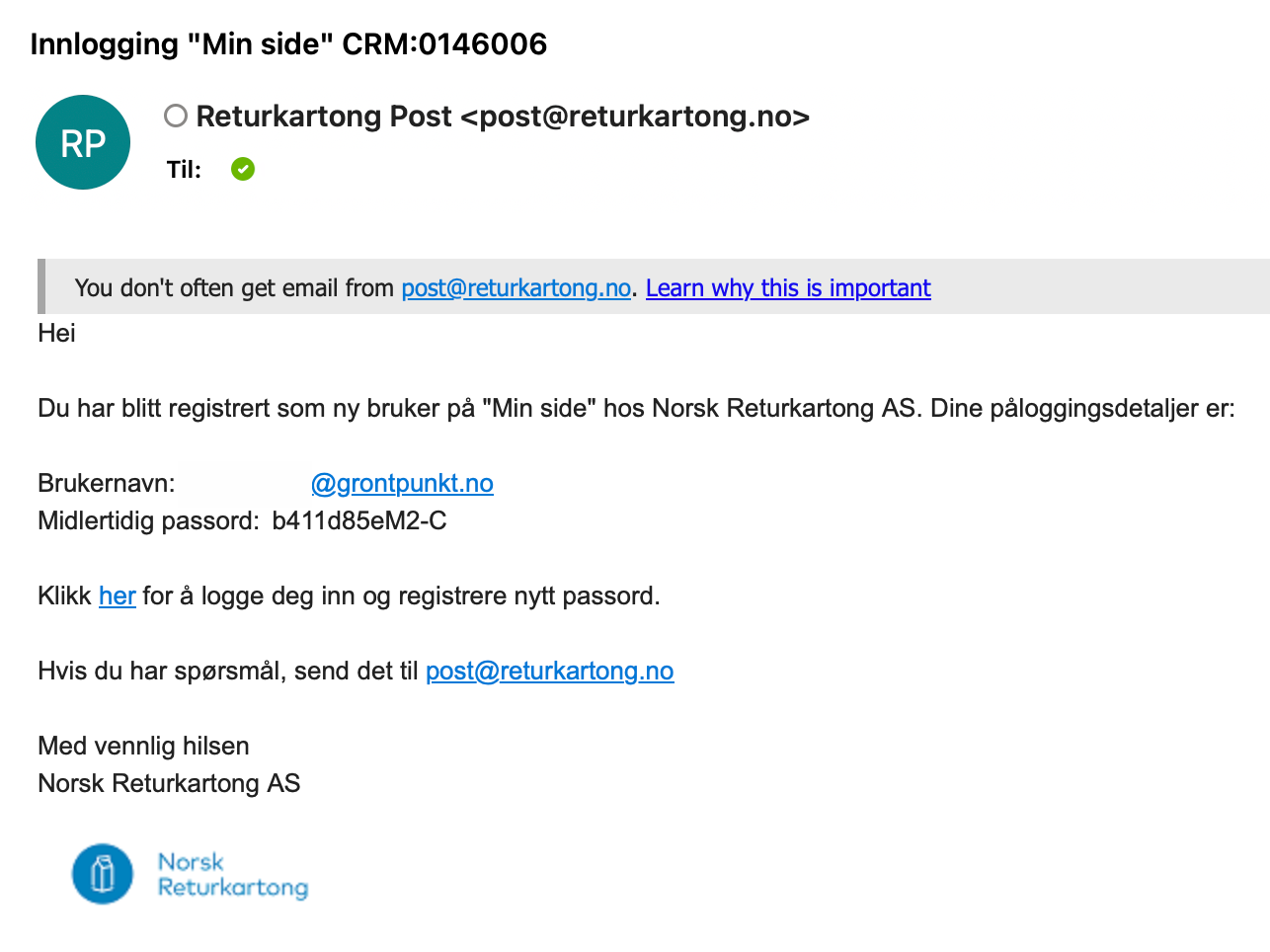
Task: Click the Hei greeting line
Action: click(56, 333)
